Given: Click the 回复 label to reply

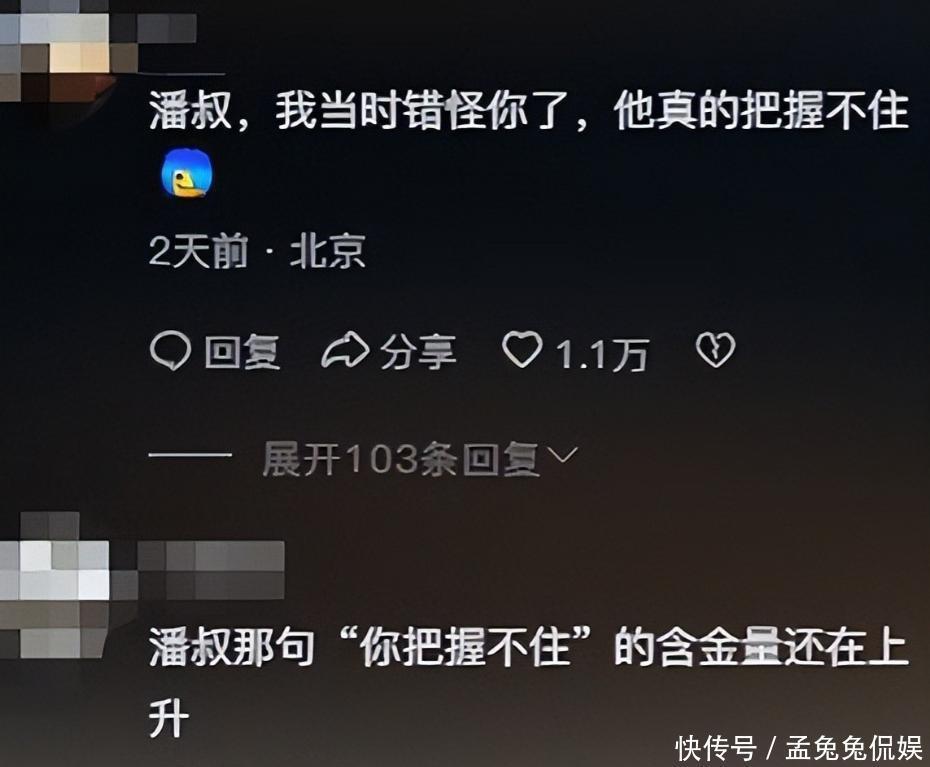Looking at the screenshot, I should point(242,352).
